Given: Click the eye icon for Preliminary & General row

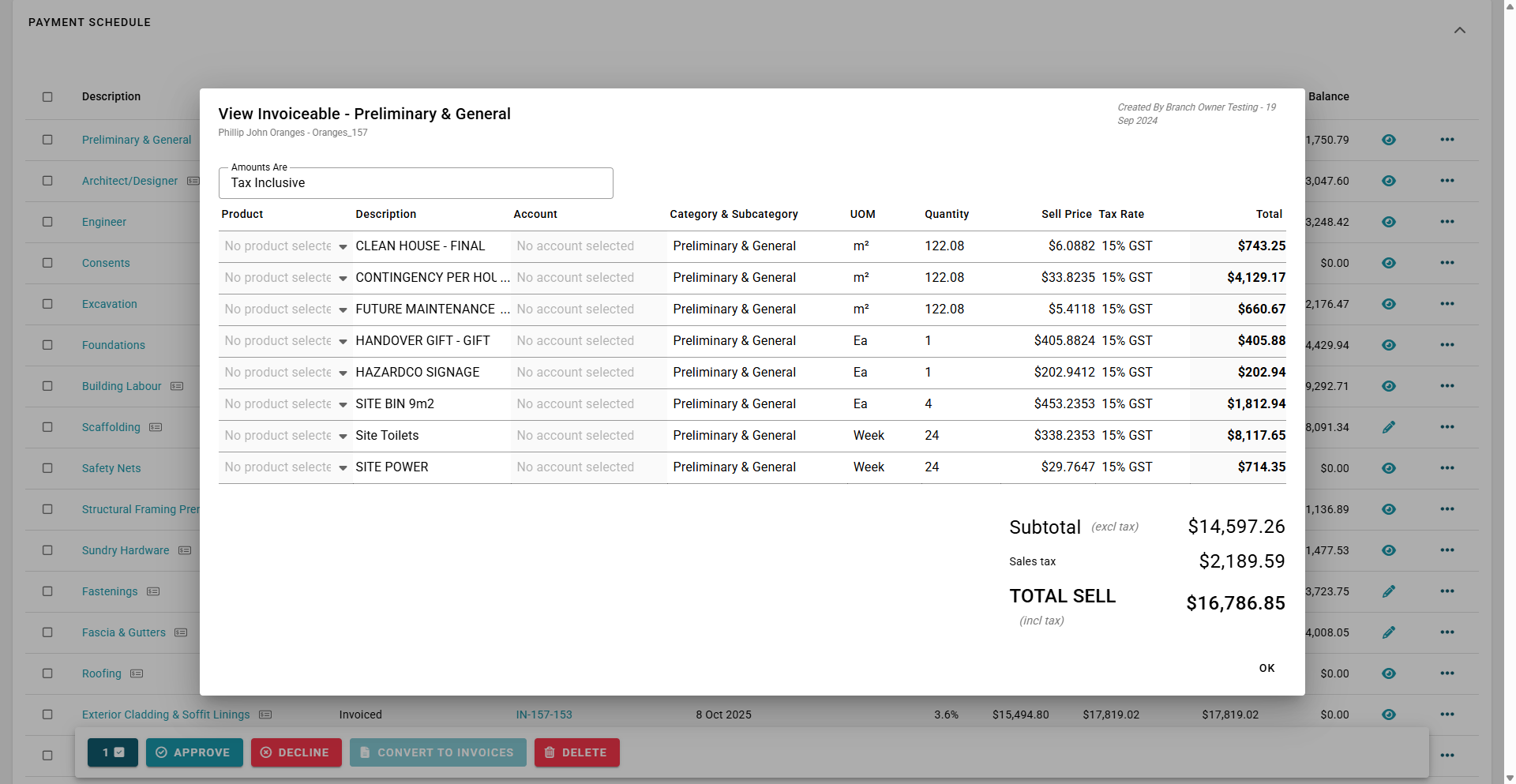Looking at the screenshot, I should [1389, 140].
